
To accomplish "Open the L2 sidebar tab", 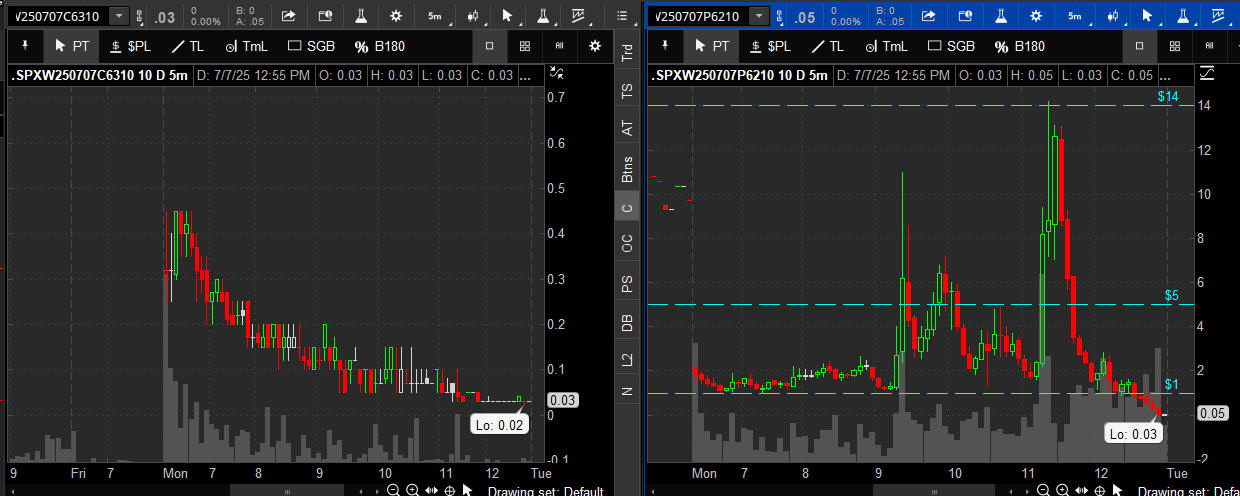I will (x=627, y=358).
